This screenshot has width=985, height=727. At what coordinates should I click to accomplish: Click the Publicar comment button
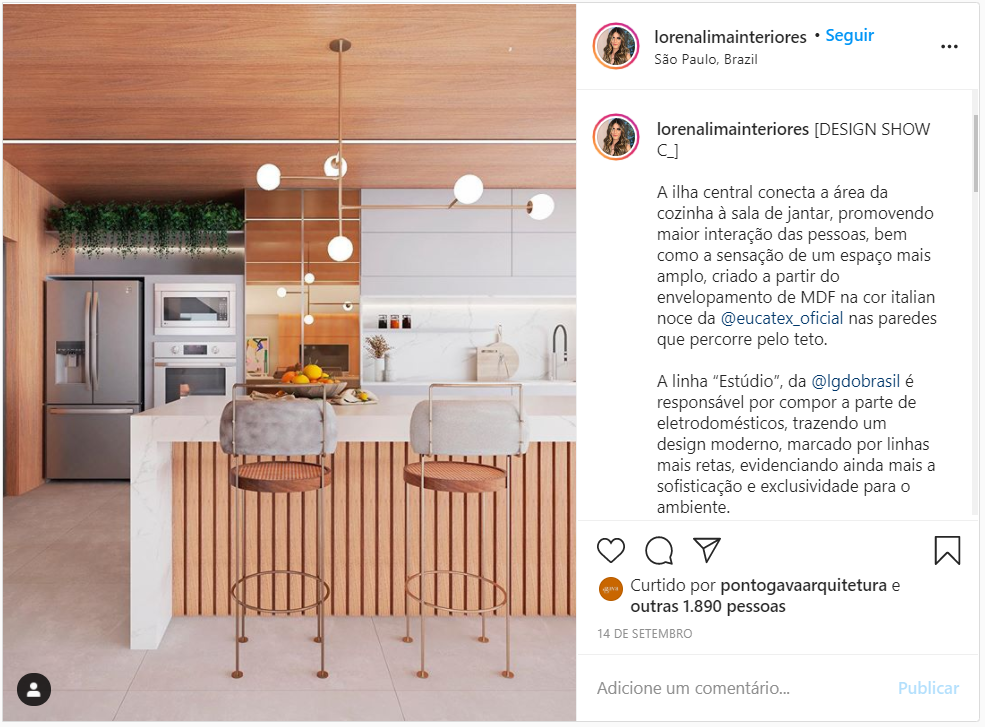pos(928,688)
